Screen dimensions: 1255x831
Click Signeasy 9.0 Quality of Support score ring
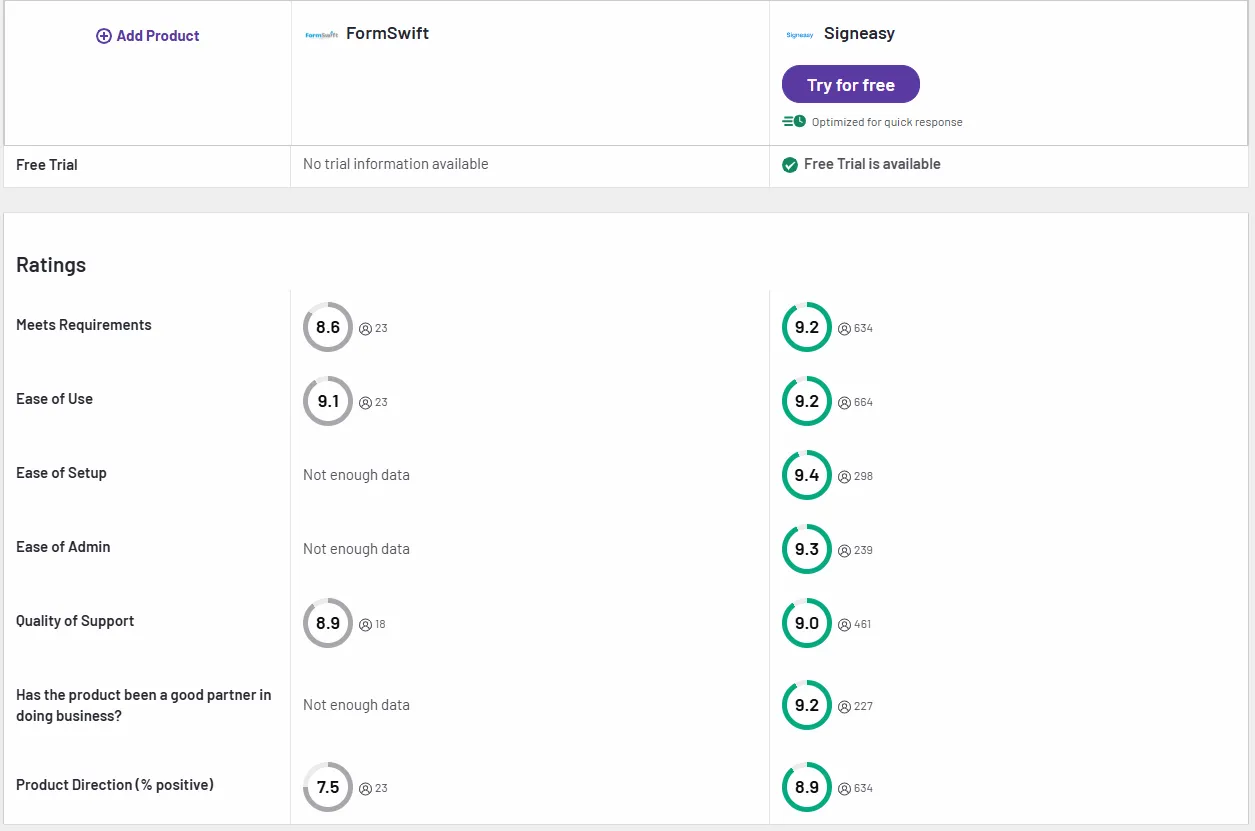click(807, 623)
